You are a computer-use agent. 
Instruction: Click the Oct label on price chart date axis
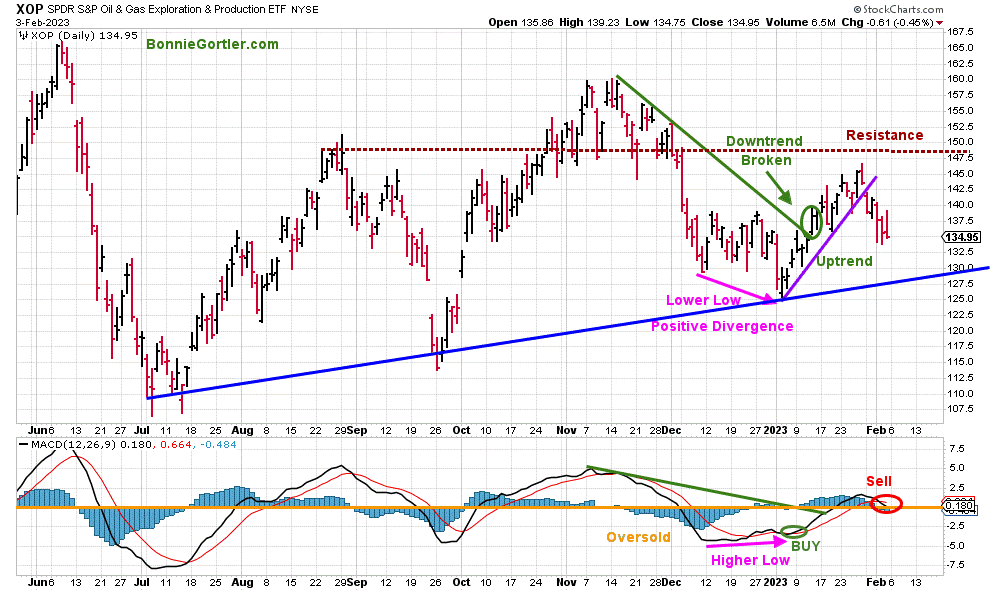pos(462,431)
